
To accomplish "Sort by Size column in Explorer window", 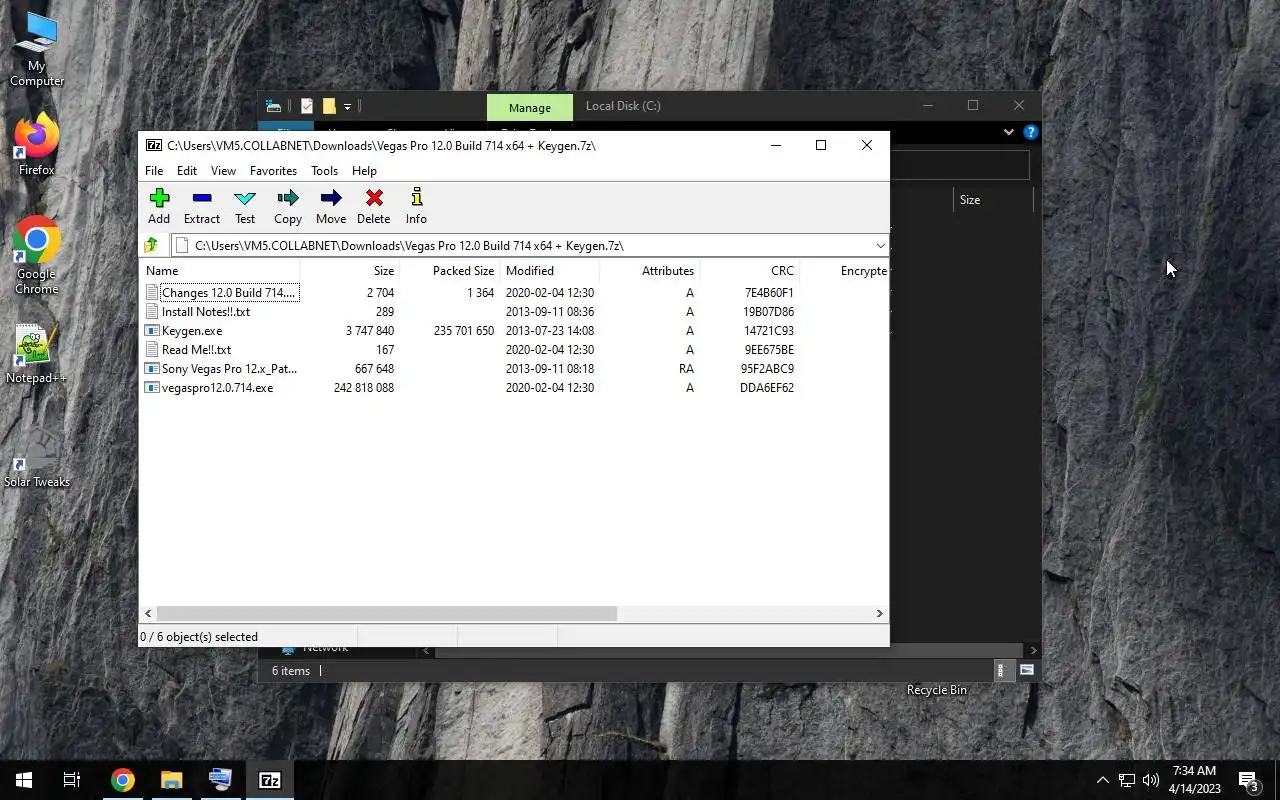I will [x=970, y=200].
